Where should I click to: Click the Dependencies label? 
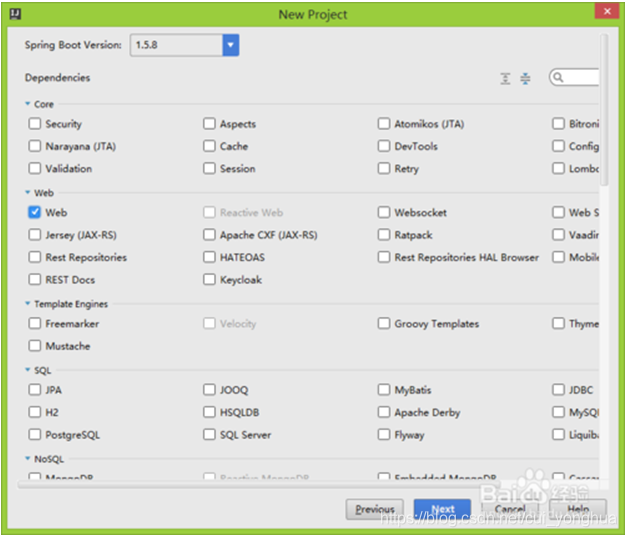pos(58,78)
